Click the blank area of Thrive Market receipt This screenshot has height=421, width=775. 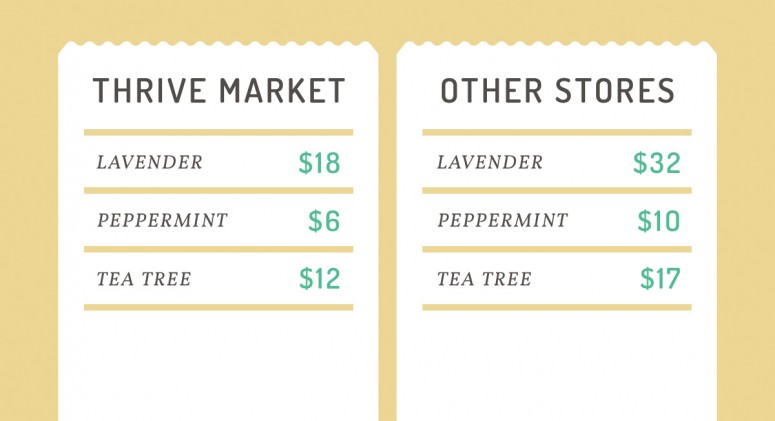click(x=218, y=366)
